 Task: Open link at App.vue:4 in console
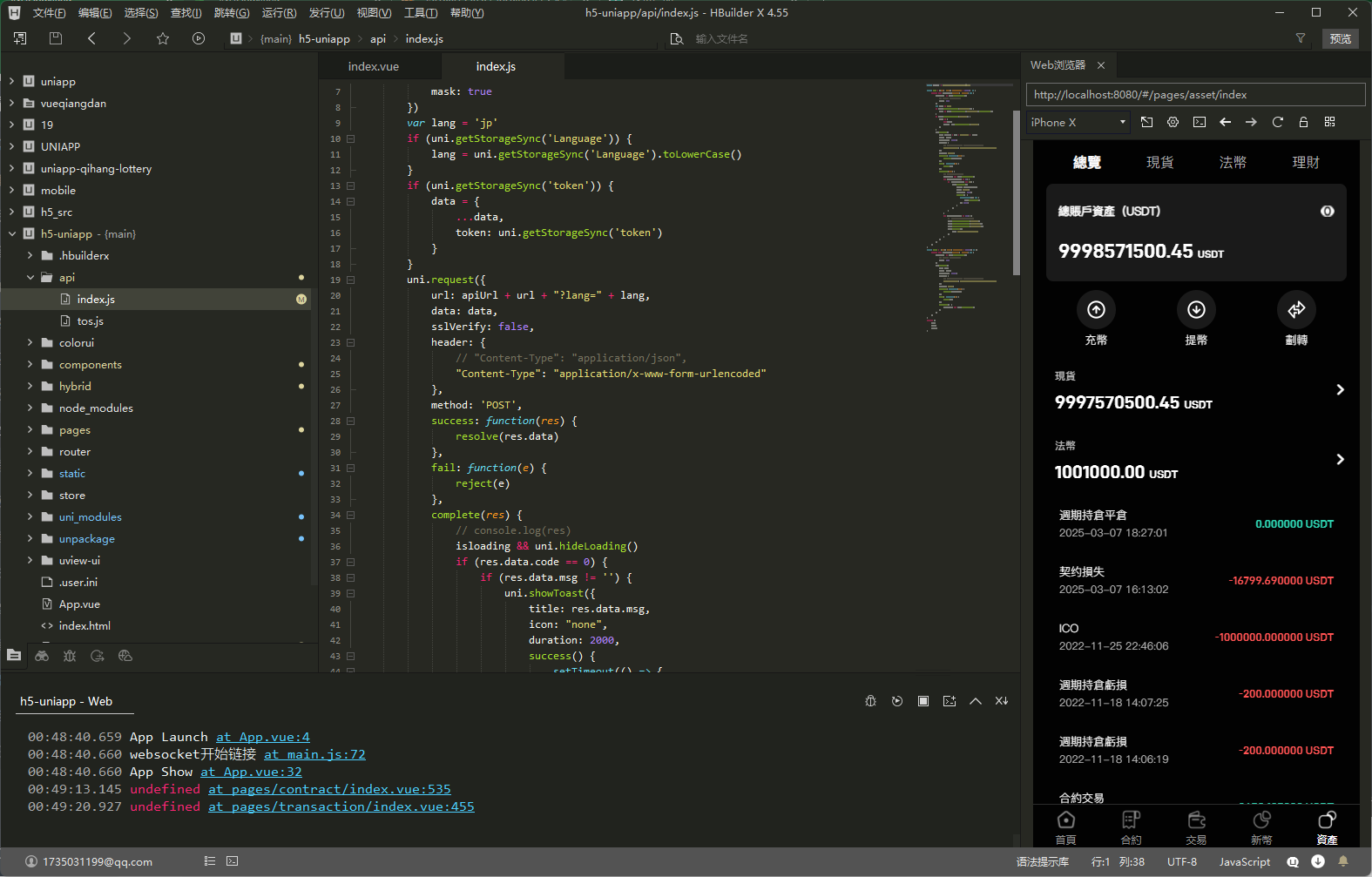263,737
